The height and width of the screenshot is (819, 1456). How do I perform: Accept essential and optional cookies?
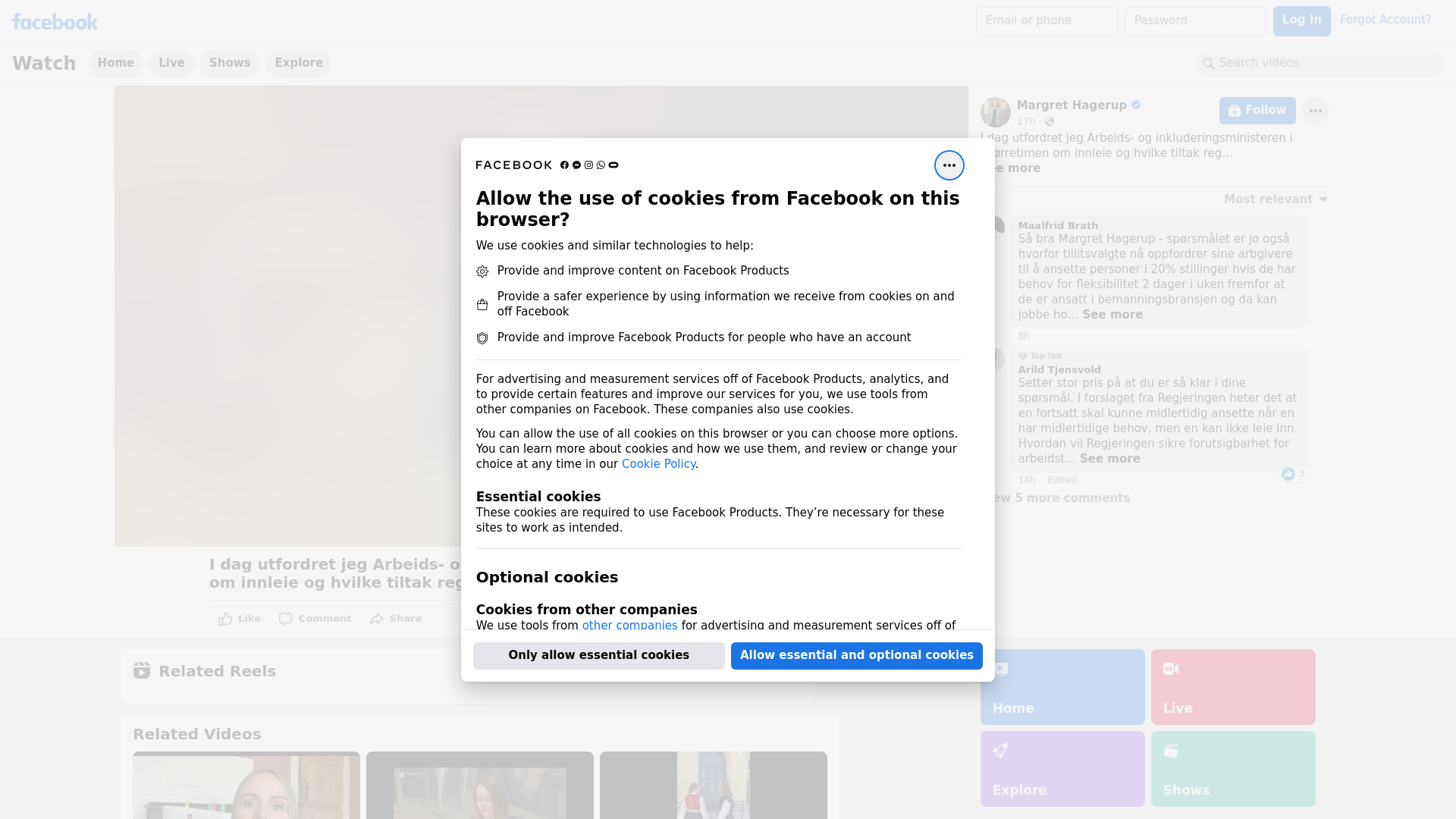pyautogui.click(x=856, y=655)
